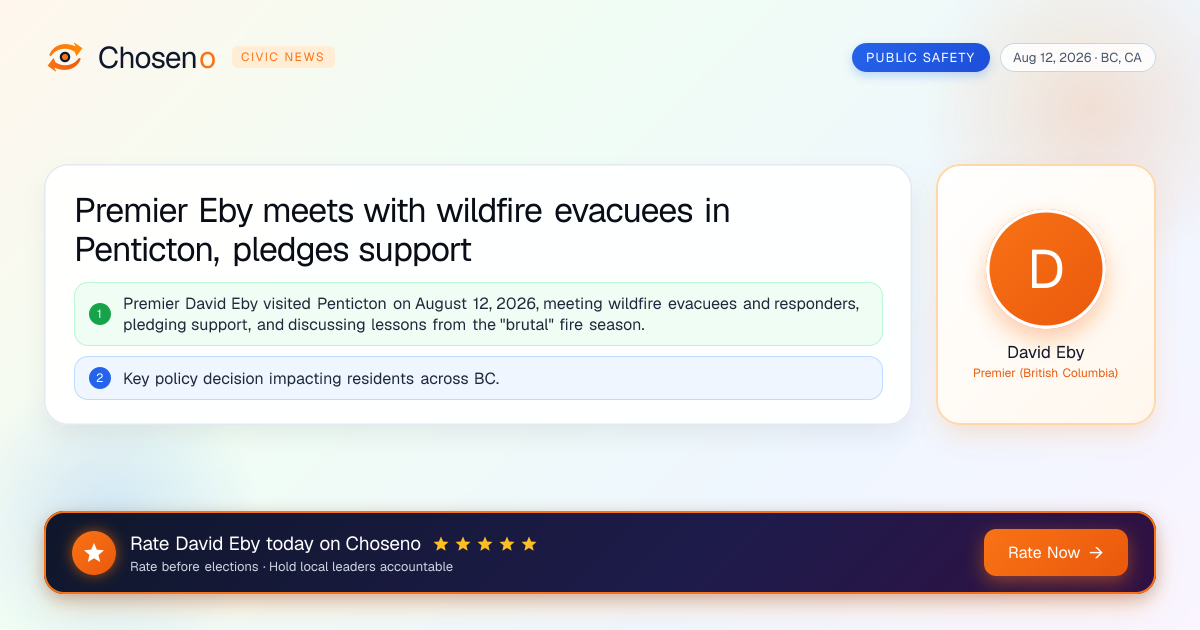The height and width of the screenshot is (630, 1200).
Task: Click the David Eby avatar circle
Action: click(x=1046, y=270)
